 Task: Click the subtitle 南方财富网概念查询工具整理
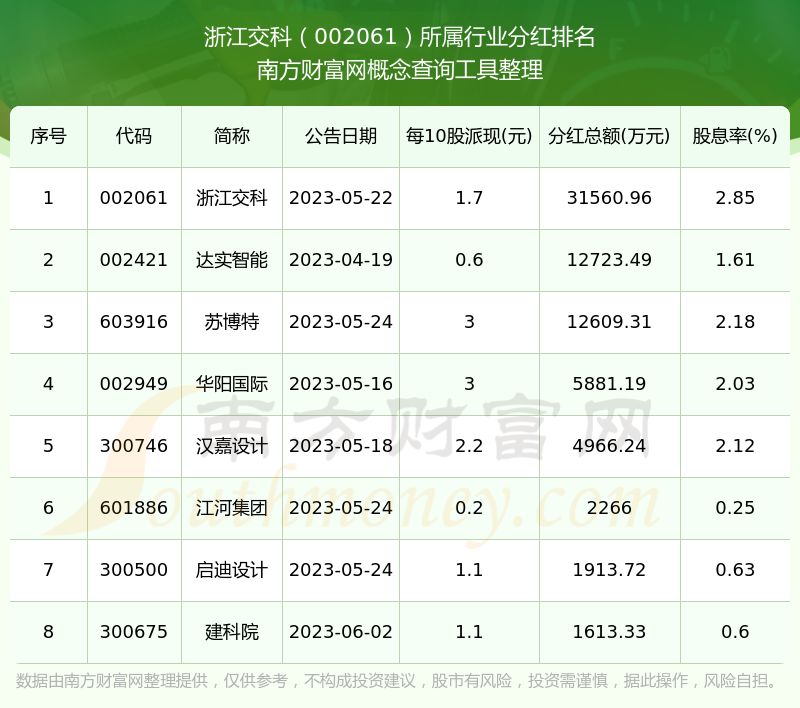(x=400, y=71)
